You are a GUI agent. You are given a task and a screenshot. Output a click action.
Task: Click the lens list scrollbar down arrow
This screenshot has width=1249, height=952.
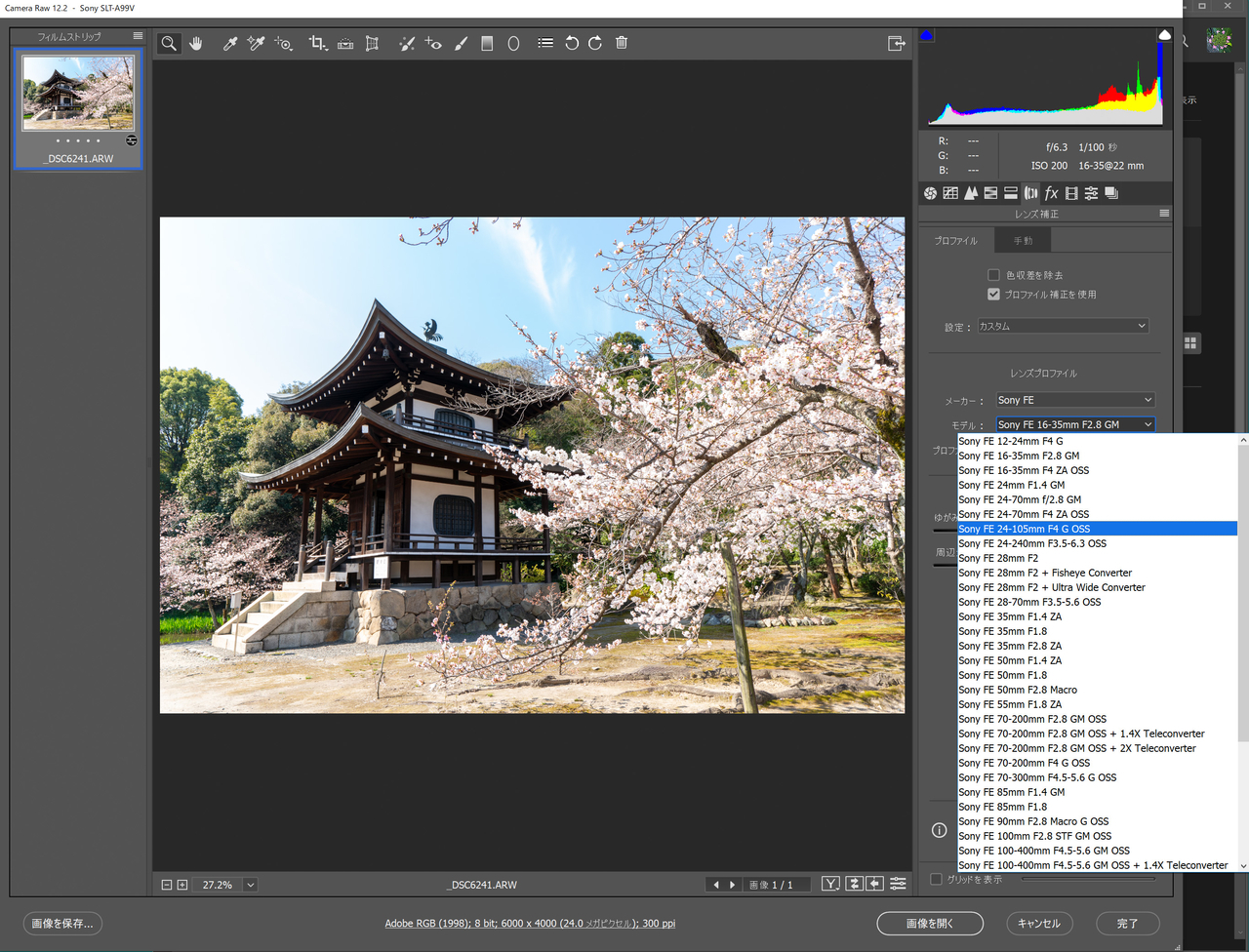pyautogui.click(x=1243, y=865)
